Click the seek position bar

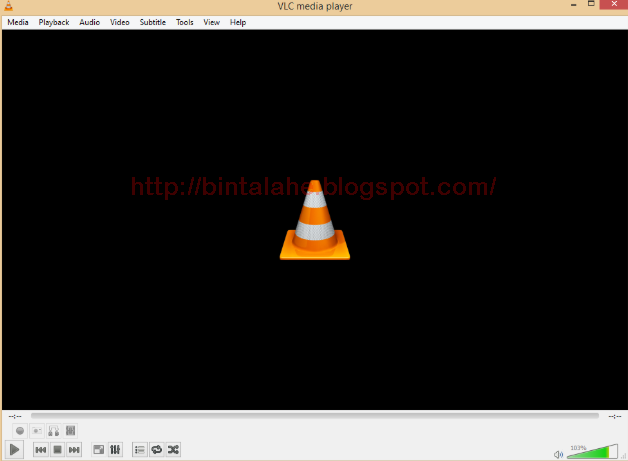pyautogui.click(x=315, y=416)
